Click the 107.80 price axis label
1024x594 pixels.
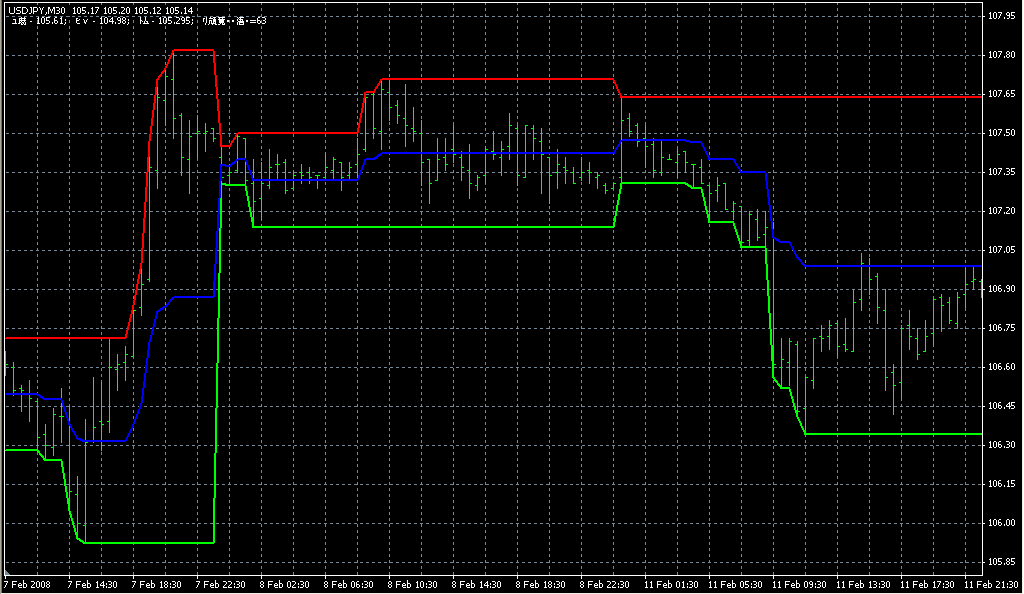point(1002,55)
